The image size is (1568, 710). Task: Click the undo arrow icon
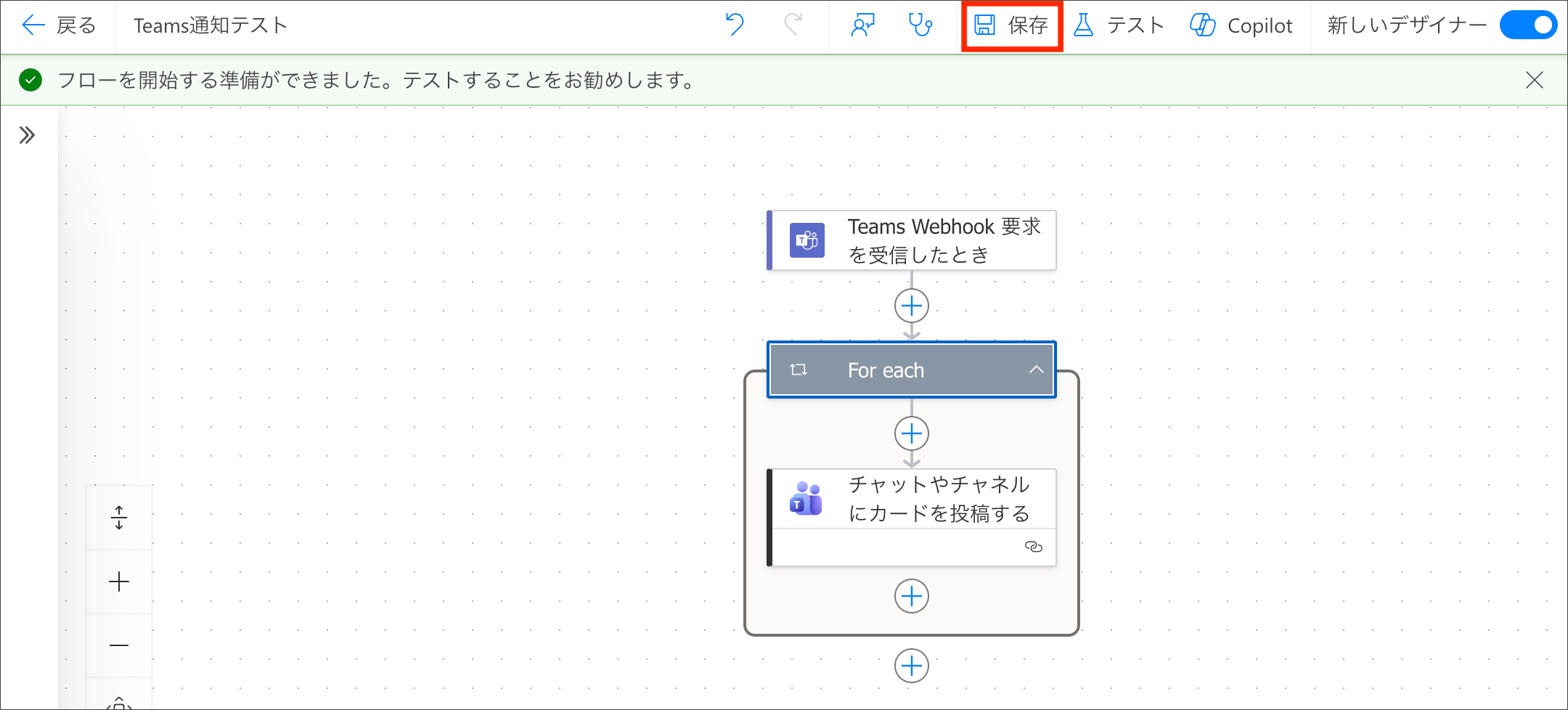point(735,25)
